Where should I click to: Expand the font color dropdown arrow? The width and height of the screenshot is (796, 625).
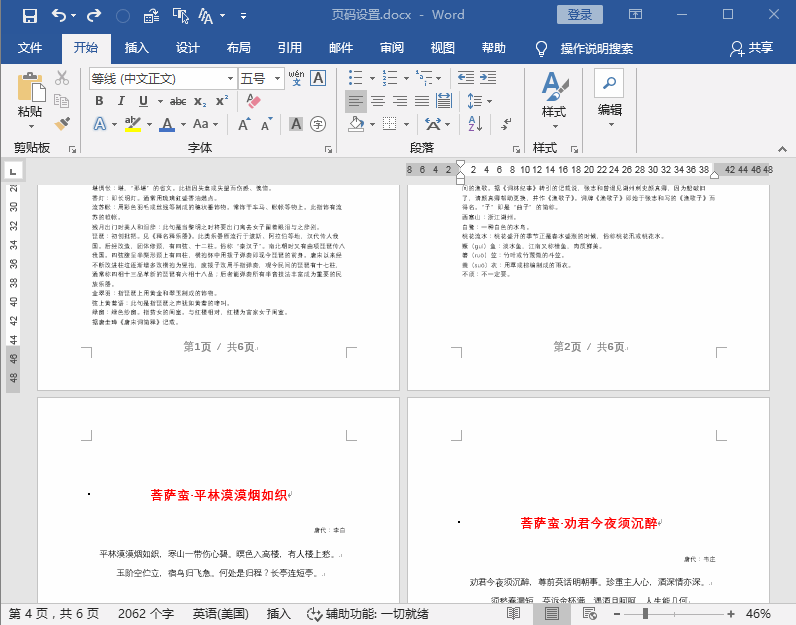pos(183,124)
